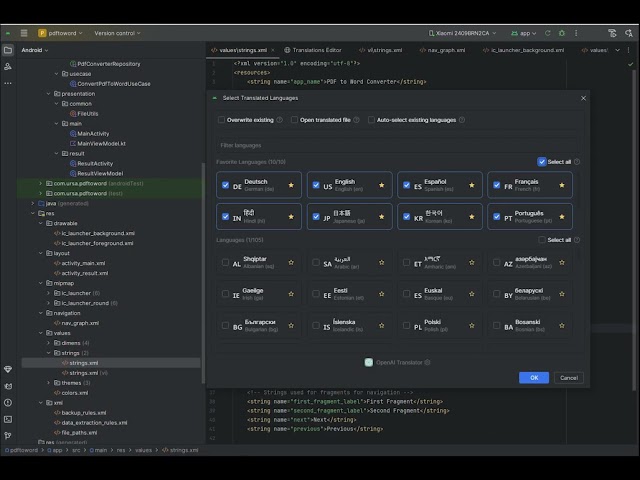Open the Problems tool window icon
640x480 pixels.
pyautogui.click(x=8, y=403)
